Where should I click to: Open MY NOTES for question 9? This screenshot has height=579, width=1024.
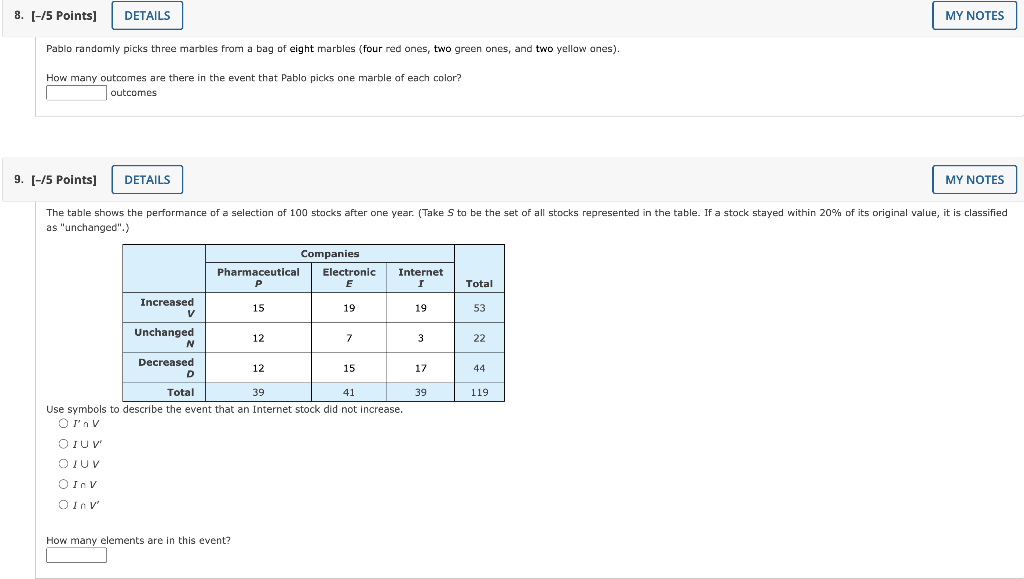[x=973, y=179]
